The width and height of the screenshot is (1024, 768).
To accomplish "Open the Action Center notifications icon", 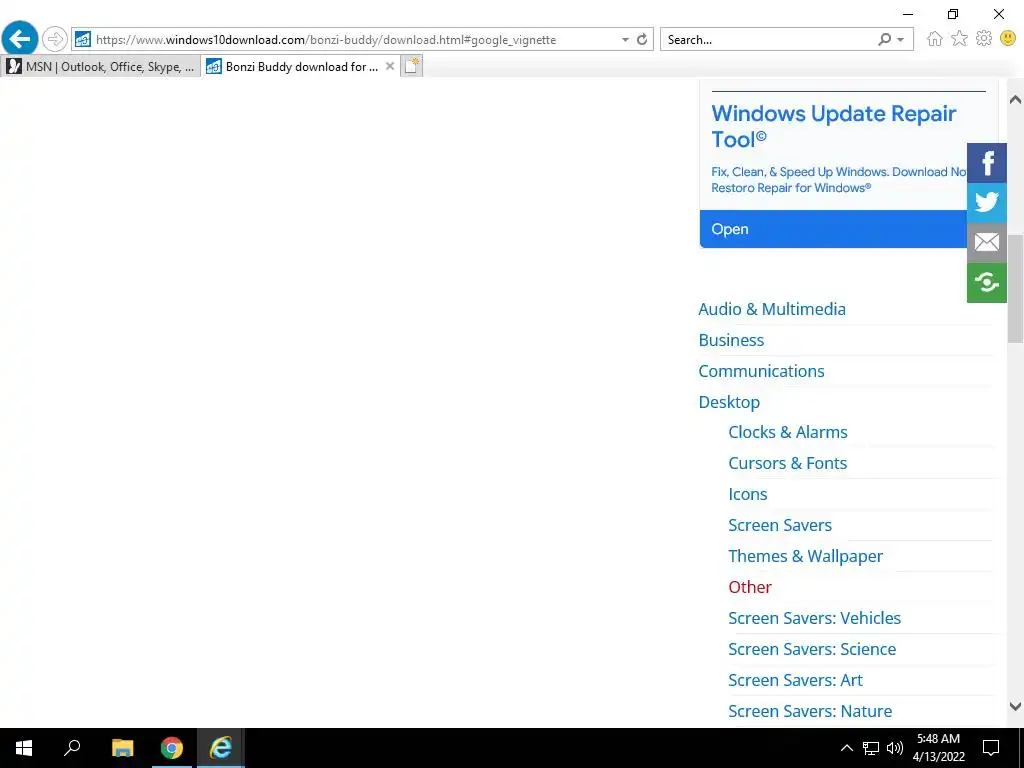I will (991, 748).
